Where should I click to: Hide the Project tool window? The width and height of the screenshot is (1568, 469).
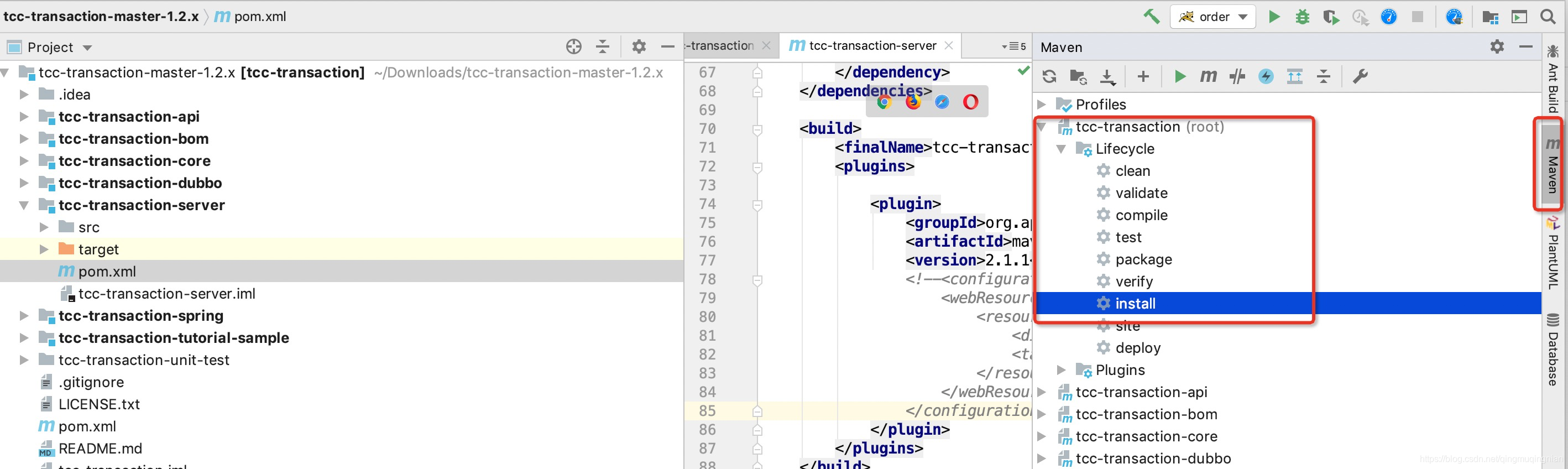click(668, 46)
